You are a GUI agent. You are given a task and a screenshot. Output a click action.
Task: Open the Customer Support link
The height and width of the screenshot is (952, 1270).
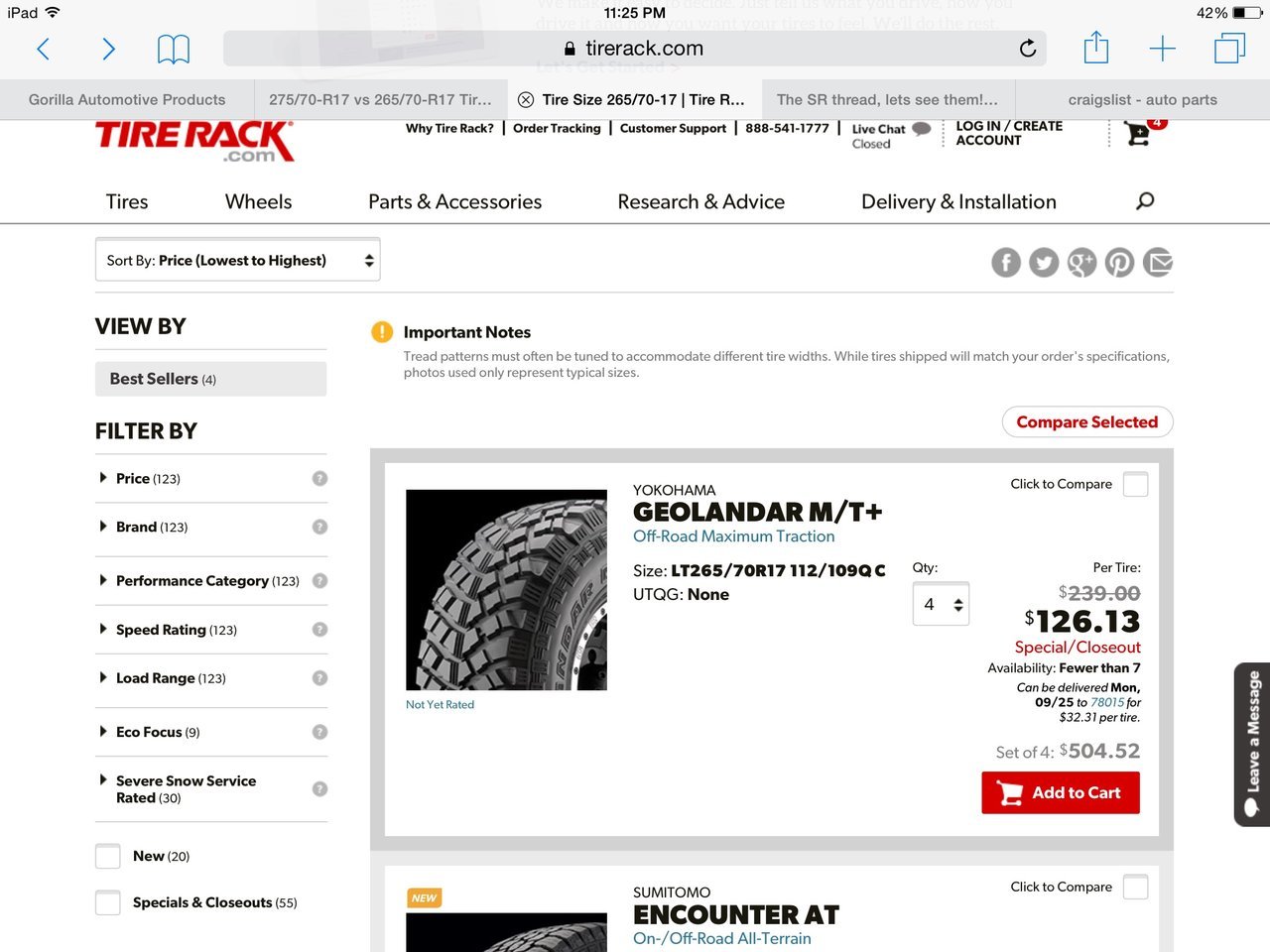click(673, 128)
